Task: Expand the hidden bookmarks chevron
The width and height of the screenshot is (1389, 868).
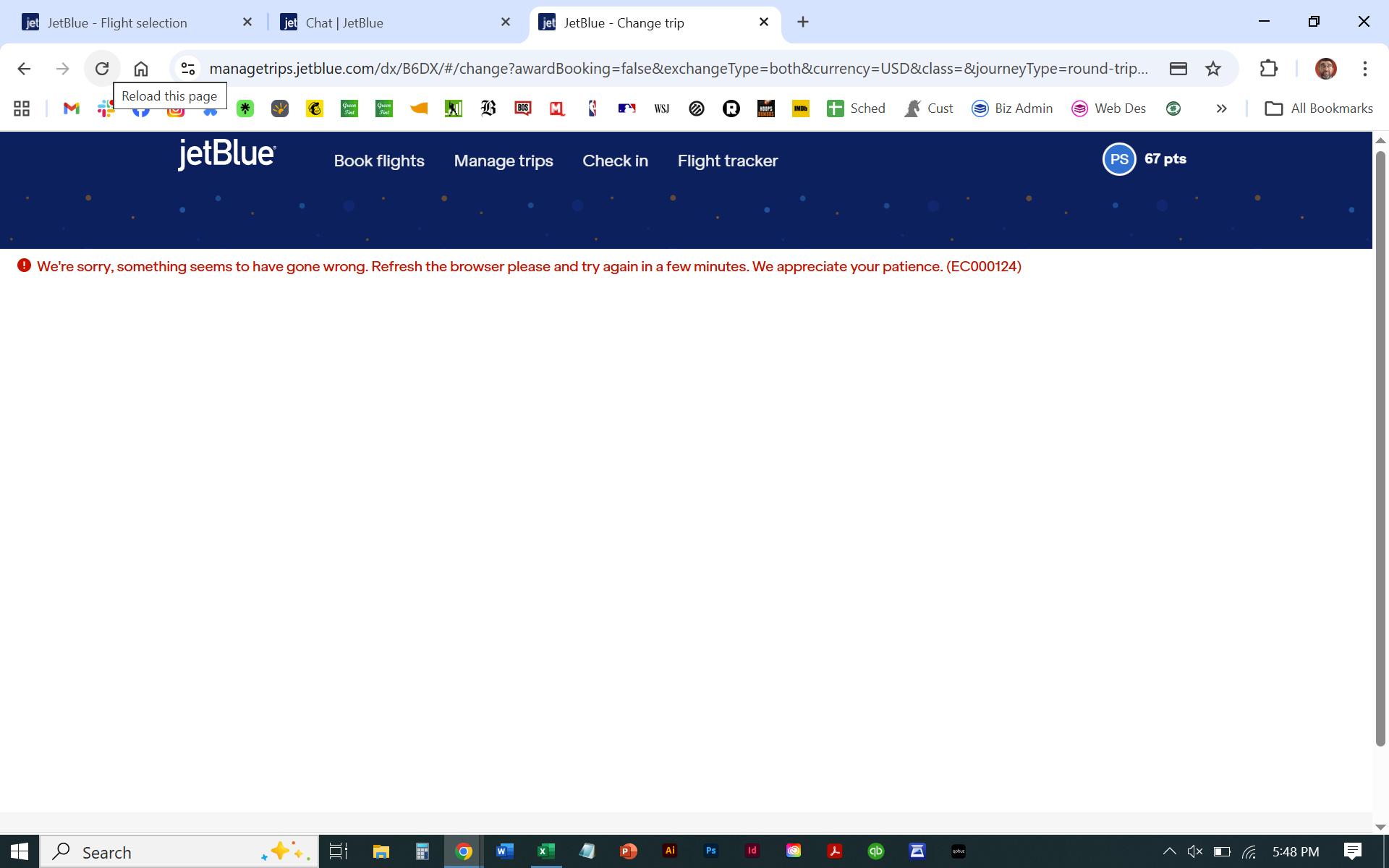Action: point(1221,109)
